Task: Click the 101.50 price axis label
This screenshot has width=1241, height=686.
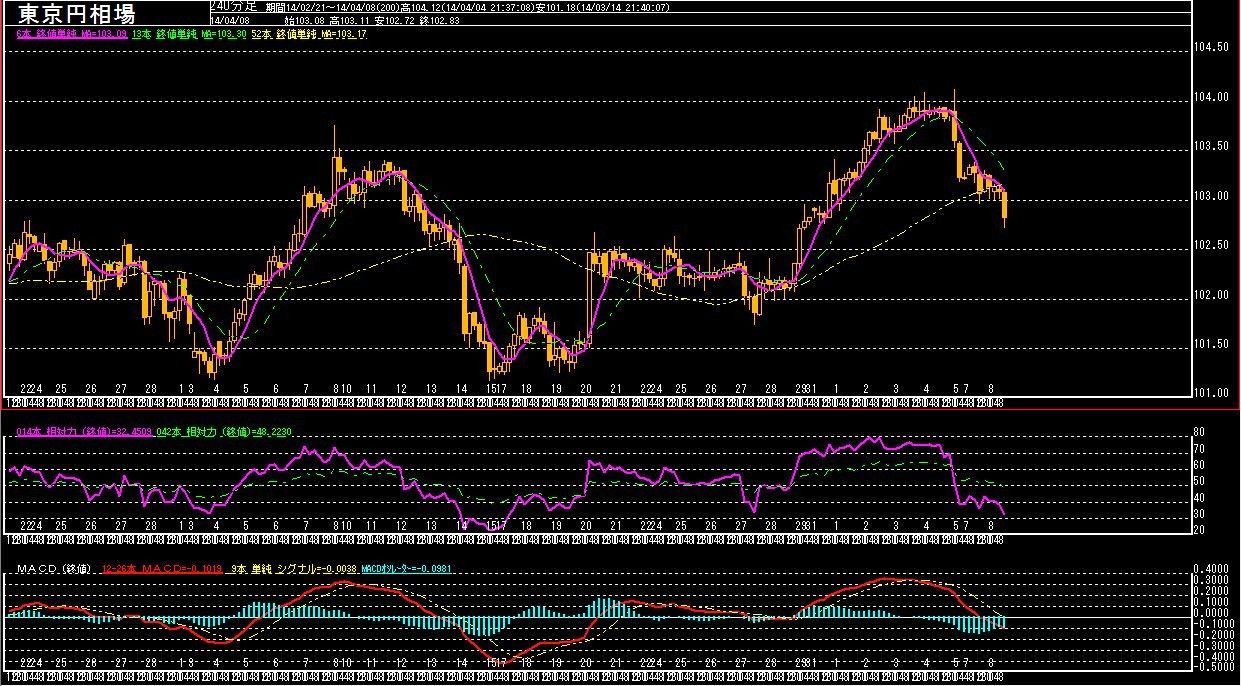Action: click(1213, 344)
